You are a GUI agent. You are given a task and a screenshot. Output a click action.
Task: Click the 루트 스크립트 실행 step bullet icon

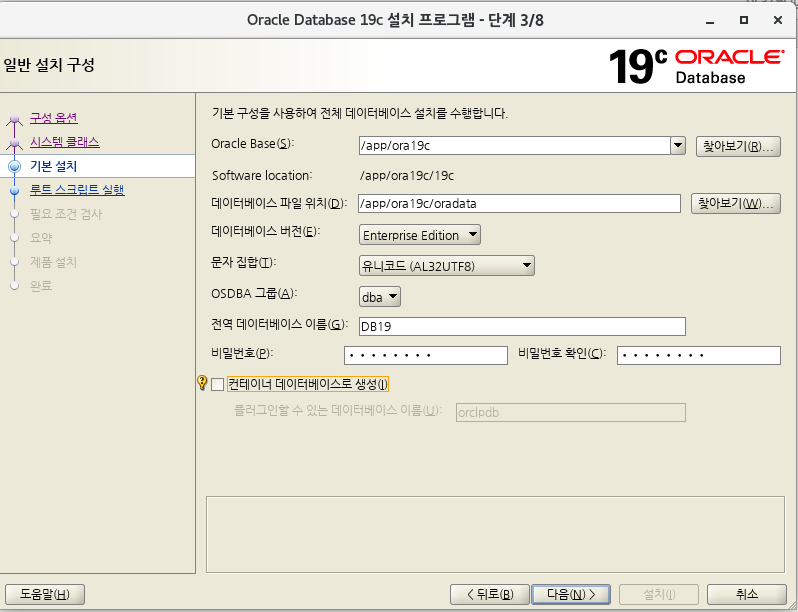[x=15, y=190]
